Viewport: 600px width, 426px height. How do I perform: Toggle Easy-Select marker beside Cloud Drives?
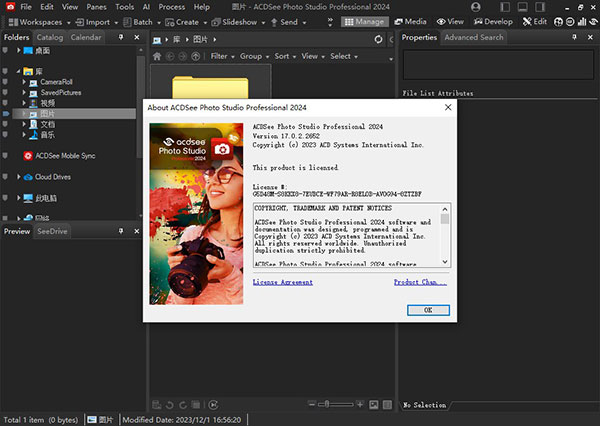pos(6,177)
